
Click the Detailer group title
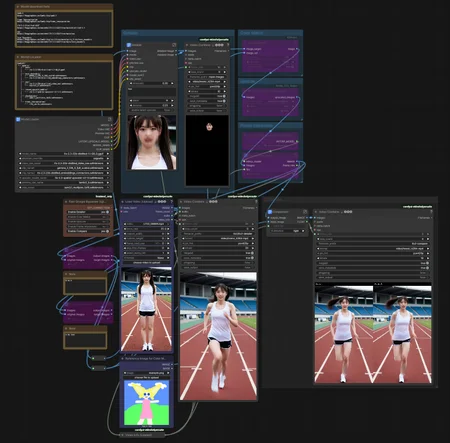coord(131,33)
